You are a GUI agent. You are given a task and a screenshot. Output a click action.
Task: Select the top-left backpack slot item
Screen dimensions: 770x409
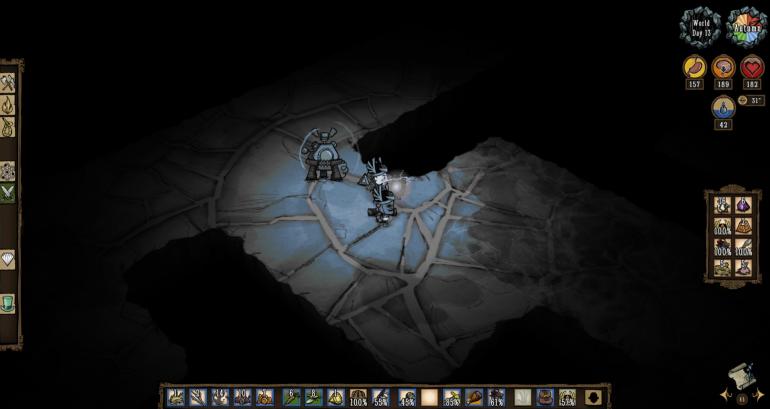click(x=722, y=205)
